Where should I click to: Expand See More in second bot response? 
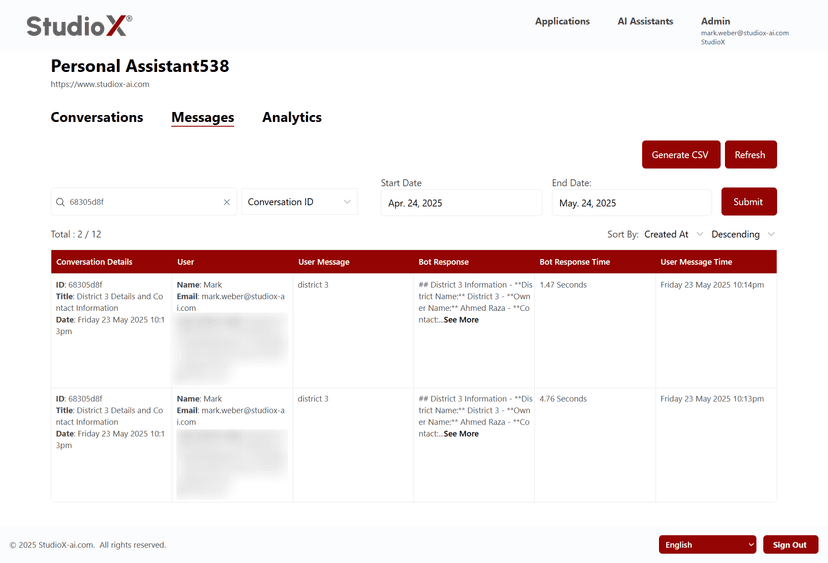(x=461, y=434)
